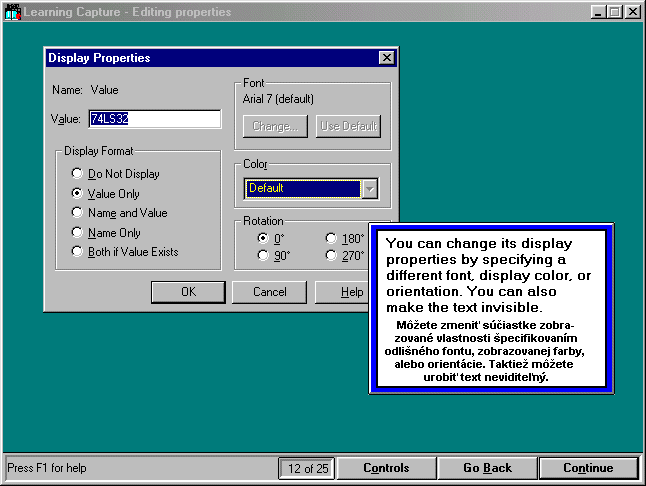The height and width of the screenshot is (486, 646).
Task: Click Continue to advance the tutorial
Action: pyautogui.click(x=588, y=468)
